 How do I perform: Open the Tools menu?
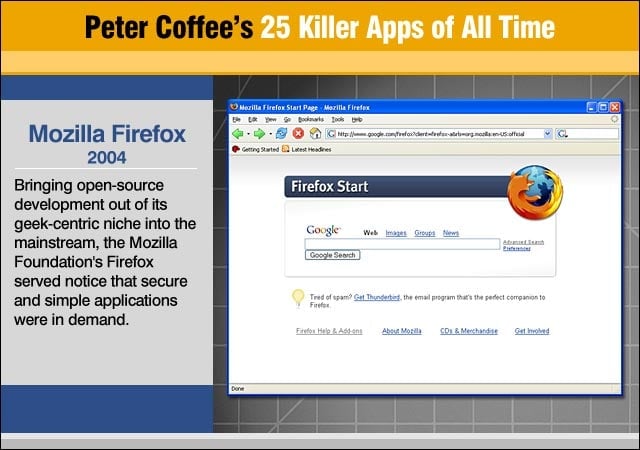coord(338,120)
